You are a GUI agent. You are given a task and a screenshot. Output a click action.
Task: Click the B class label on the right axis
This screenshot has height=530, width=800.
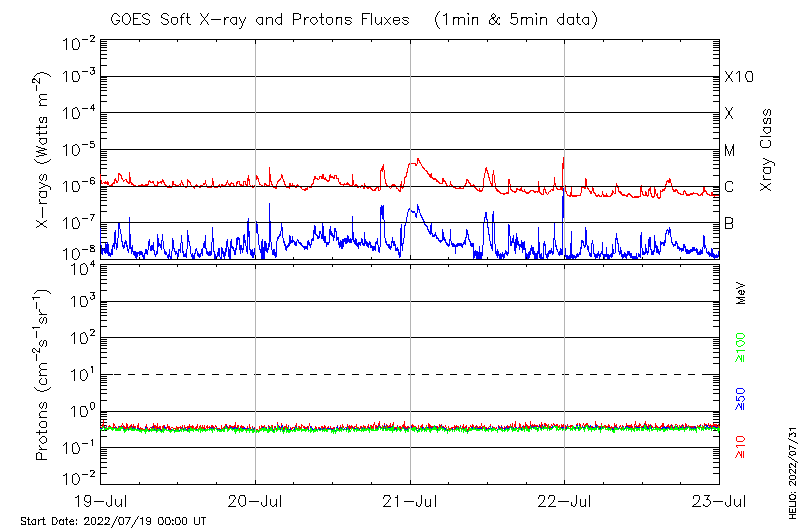click(x=729, y=223)
